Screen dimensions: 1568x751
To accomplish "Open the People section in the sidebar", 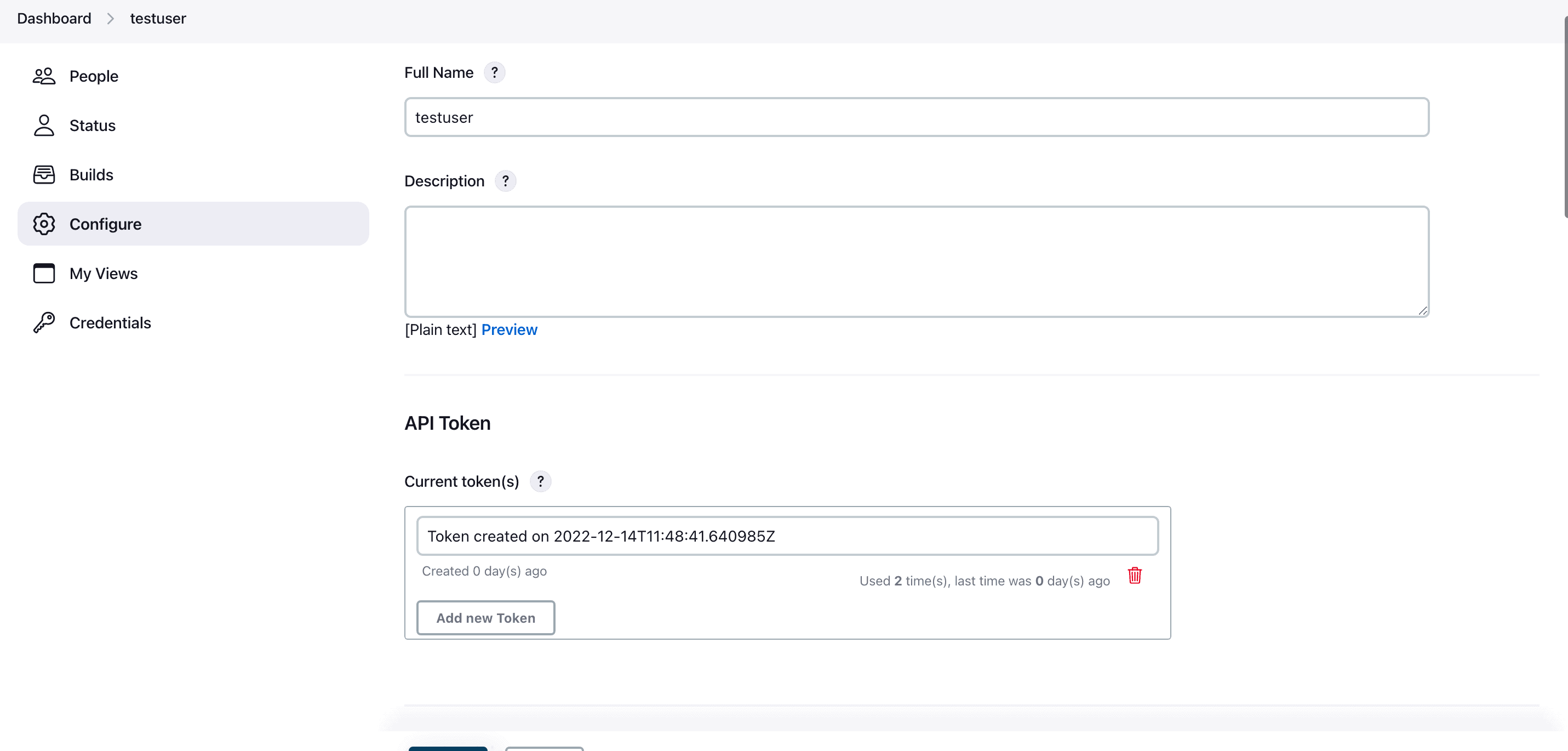I will 94,76.
